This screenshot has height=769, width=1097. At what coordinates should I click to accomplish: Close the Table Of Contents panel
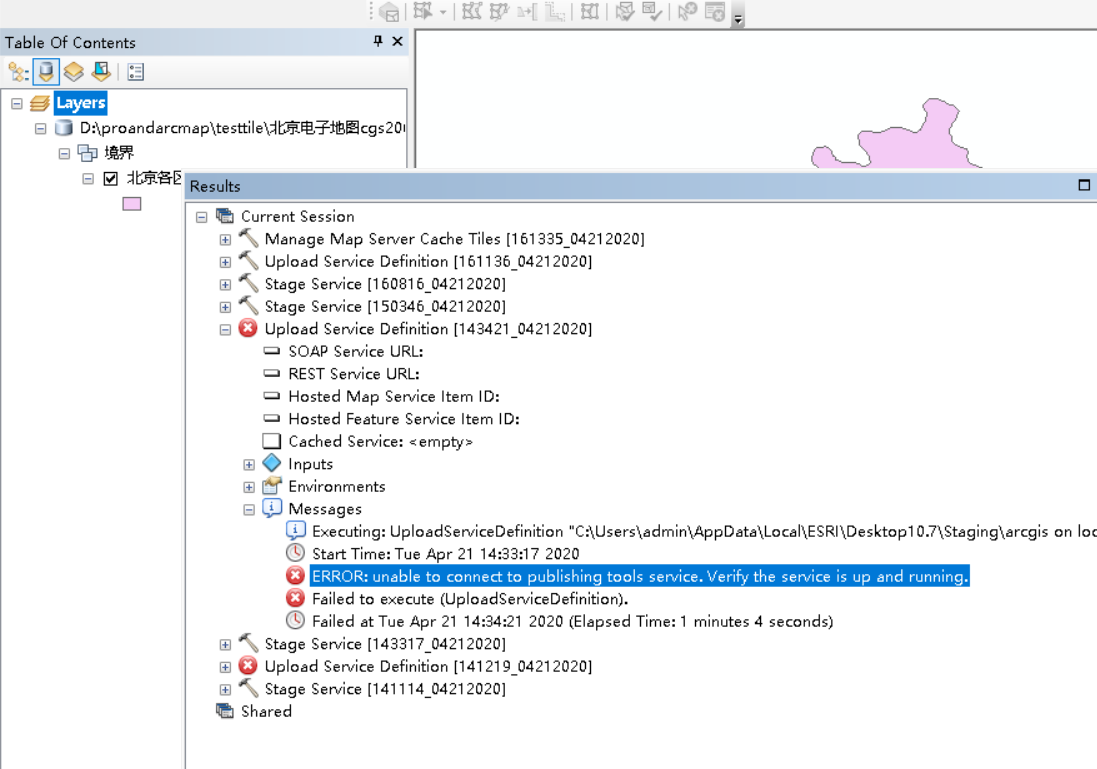(x=396, y=42)
